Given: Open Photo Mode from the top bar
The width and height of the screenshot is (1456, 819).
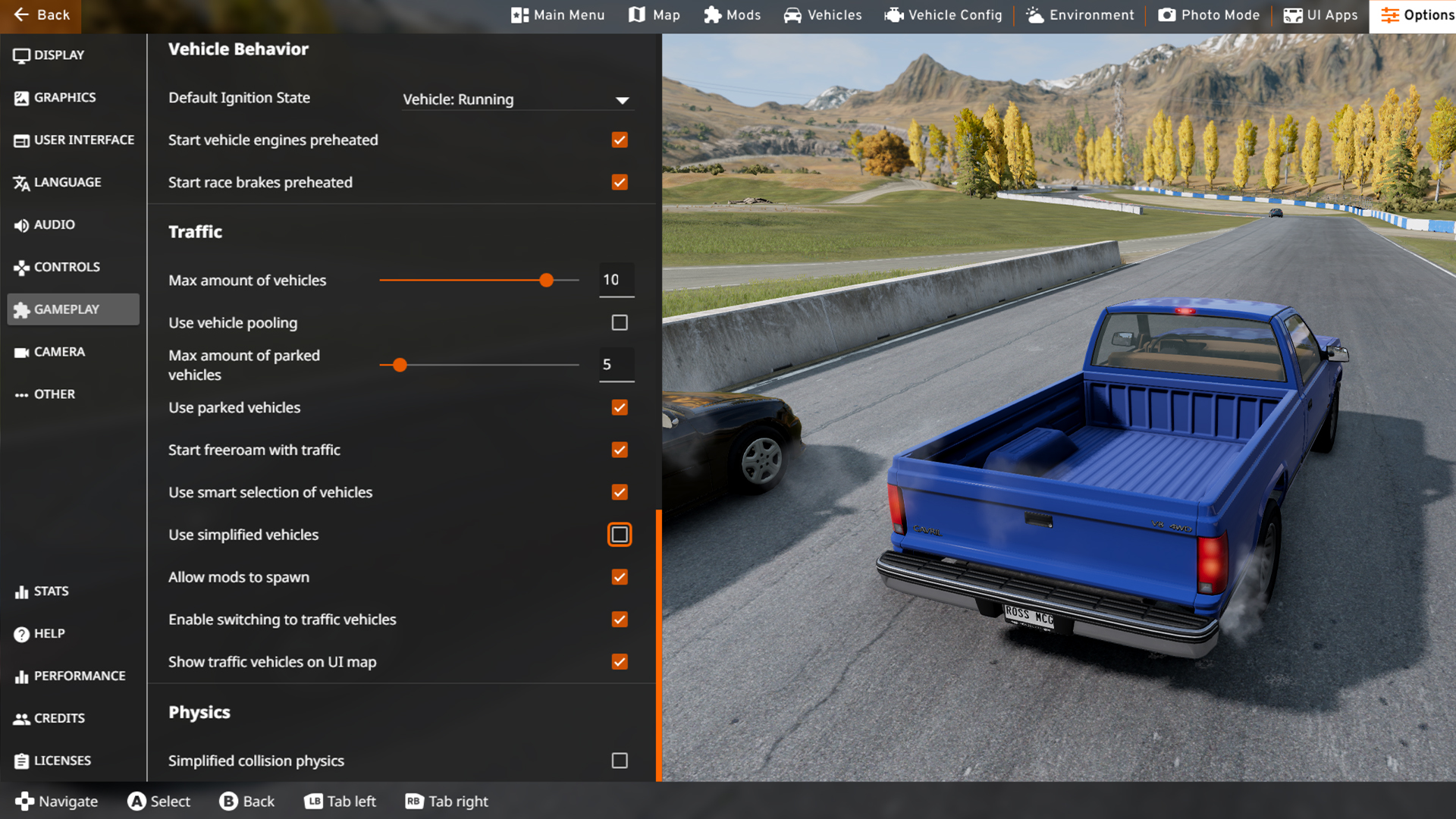Looking at the screenshot, I should tap(1209, 15).
